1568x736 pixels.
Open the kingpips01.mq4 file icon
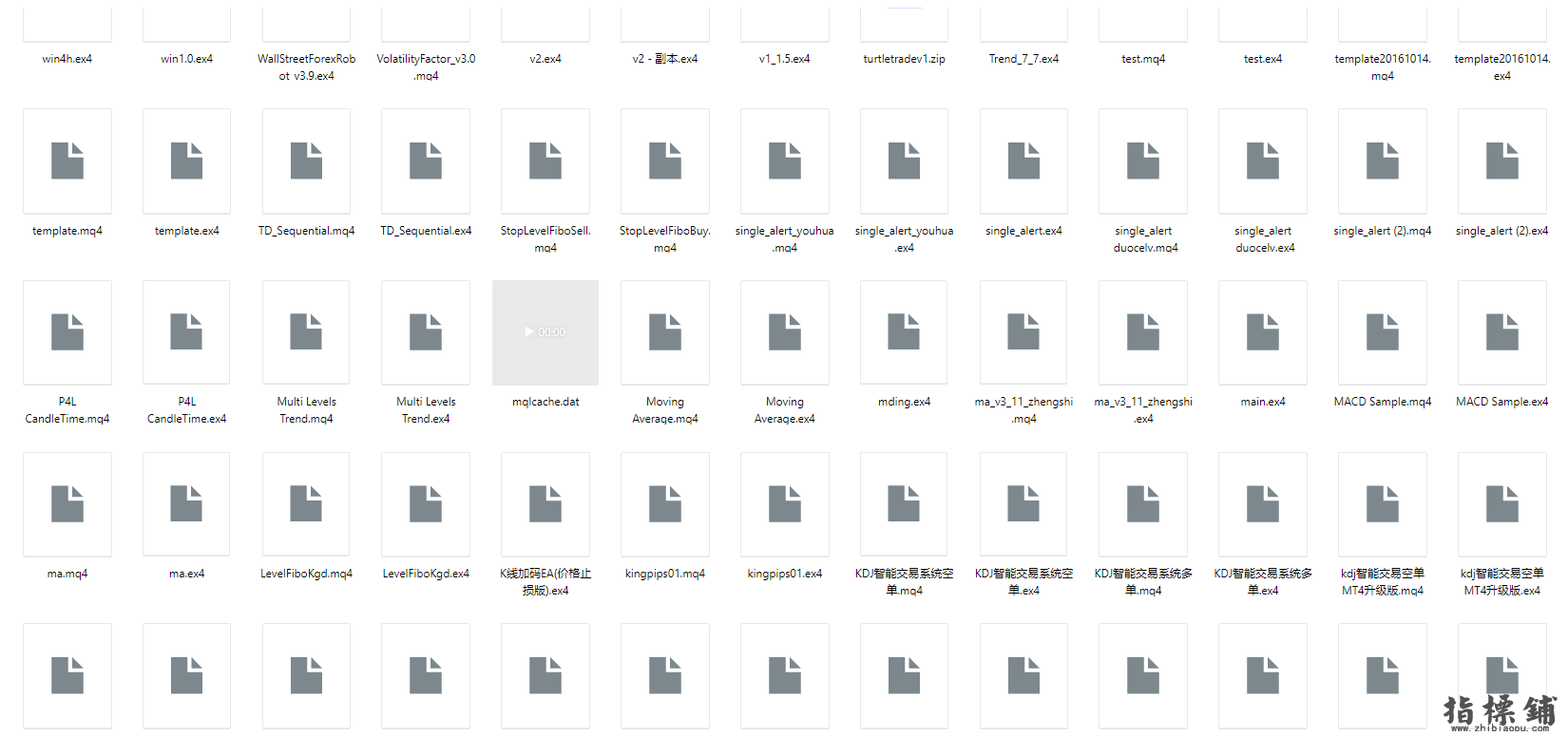[x=665, y=504]
